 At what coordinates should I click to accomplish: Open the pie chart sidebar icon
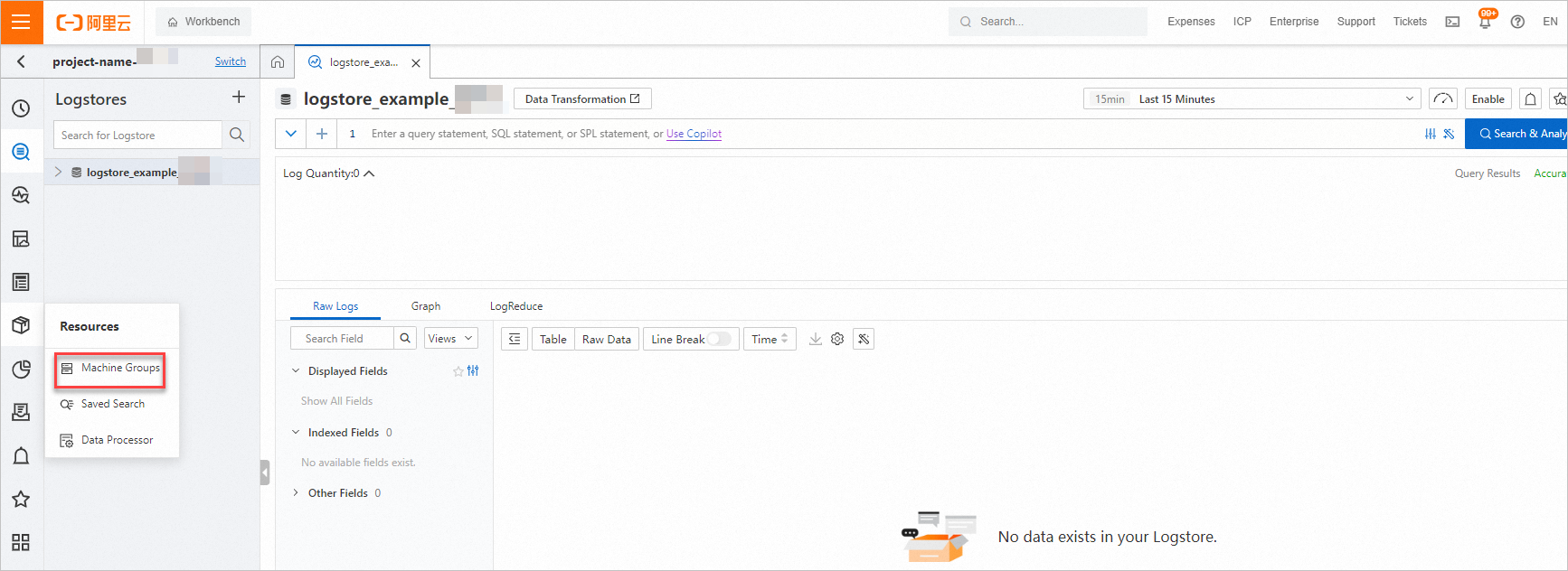(21, 369)
